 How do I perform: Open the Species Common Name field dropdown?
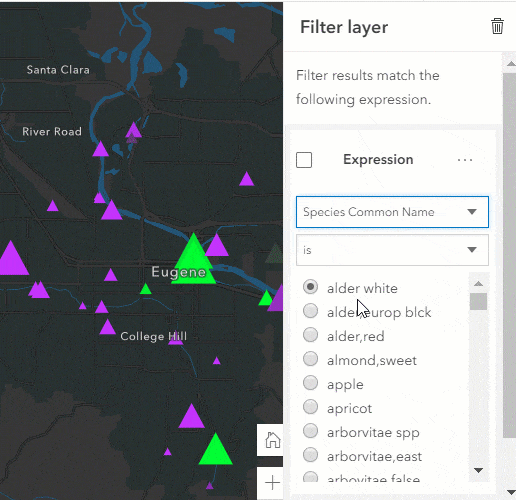392,212
